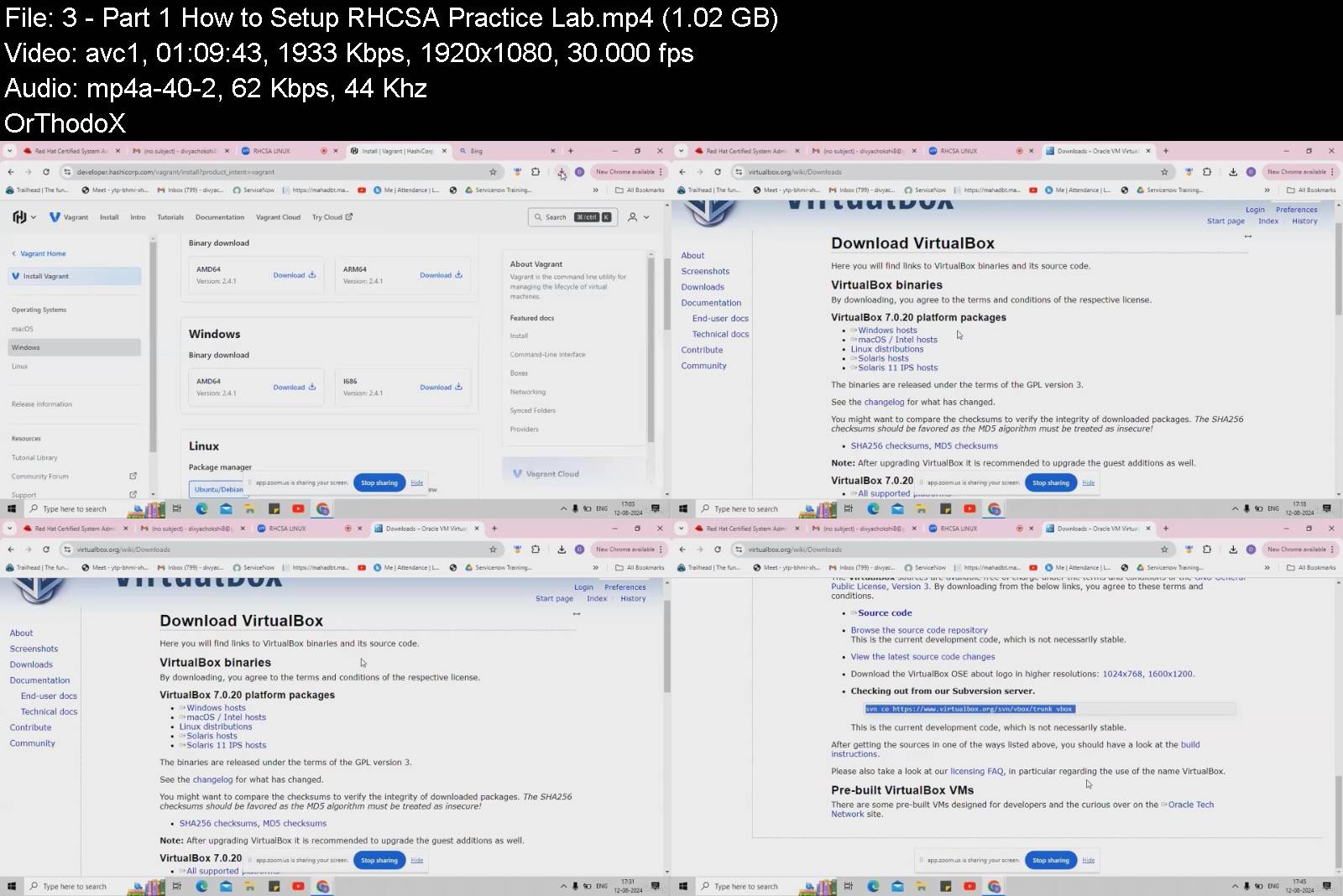
Task: Open Try Cloud external link in header
Action: [x=332, y=217]
